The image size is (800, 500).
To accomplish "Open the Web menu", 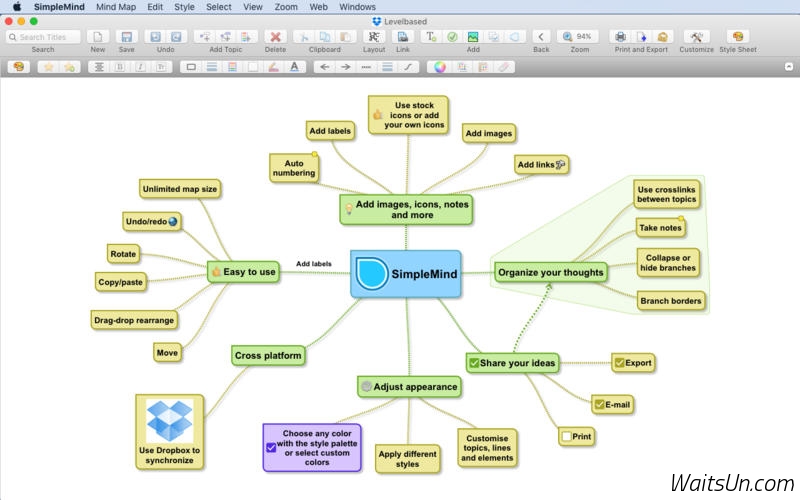I will tap(318, 7).
